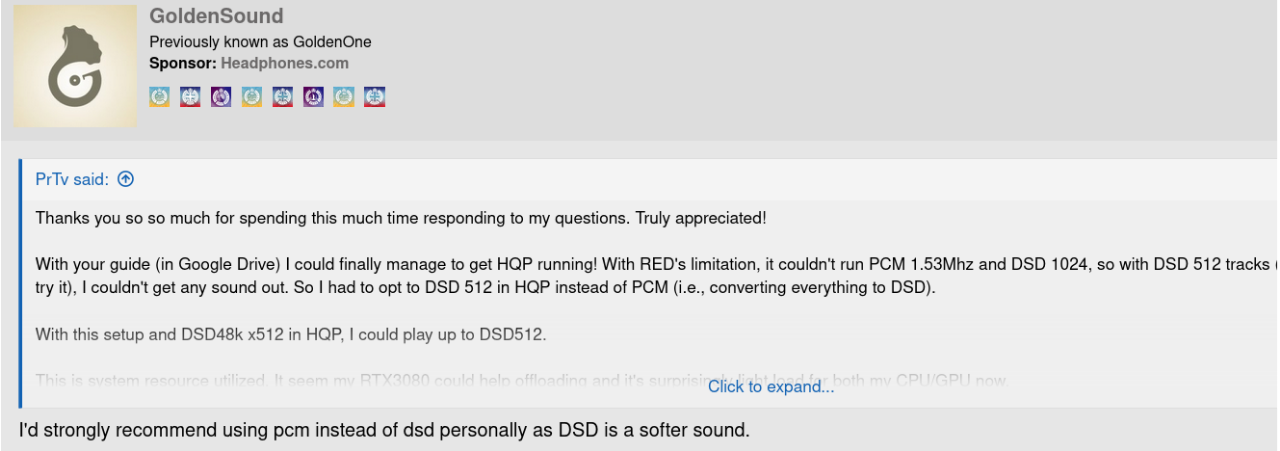Click the fifth badge, blue-red with cross
The height and width of the screenshot is (451, 1280).
click(283, 97)
